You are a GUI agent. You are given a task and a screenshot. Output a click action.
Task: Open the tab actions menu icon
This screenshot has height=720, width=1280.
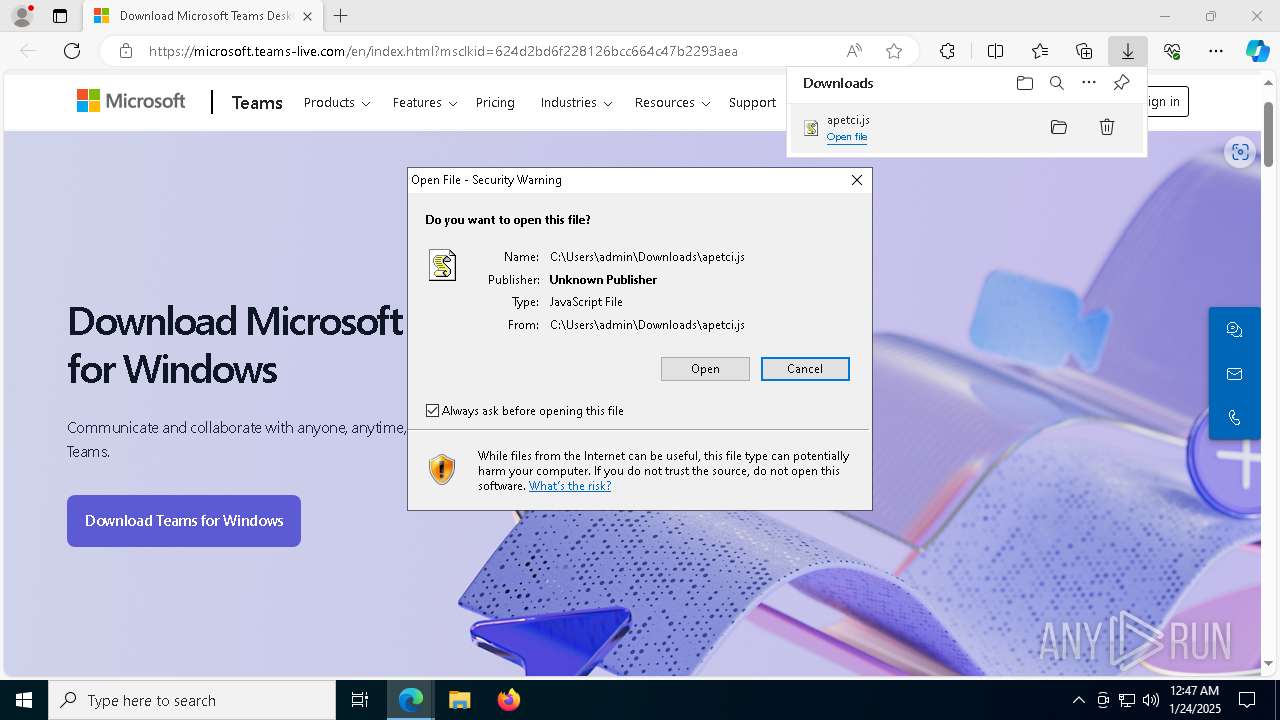click(x=60, y=16)
